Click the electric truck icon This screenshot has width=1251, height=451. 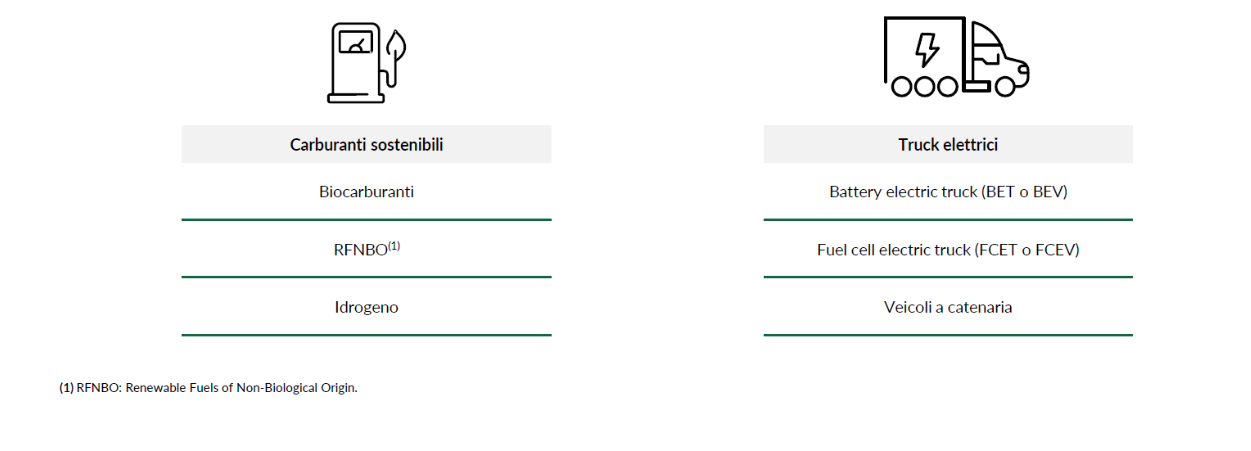tap(956, 58)
